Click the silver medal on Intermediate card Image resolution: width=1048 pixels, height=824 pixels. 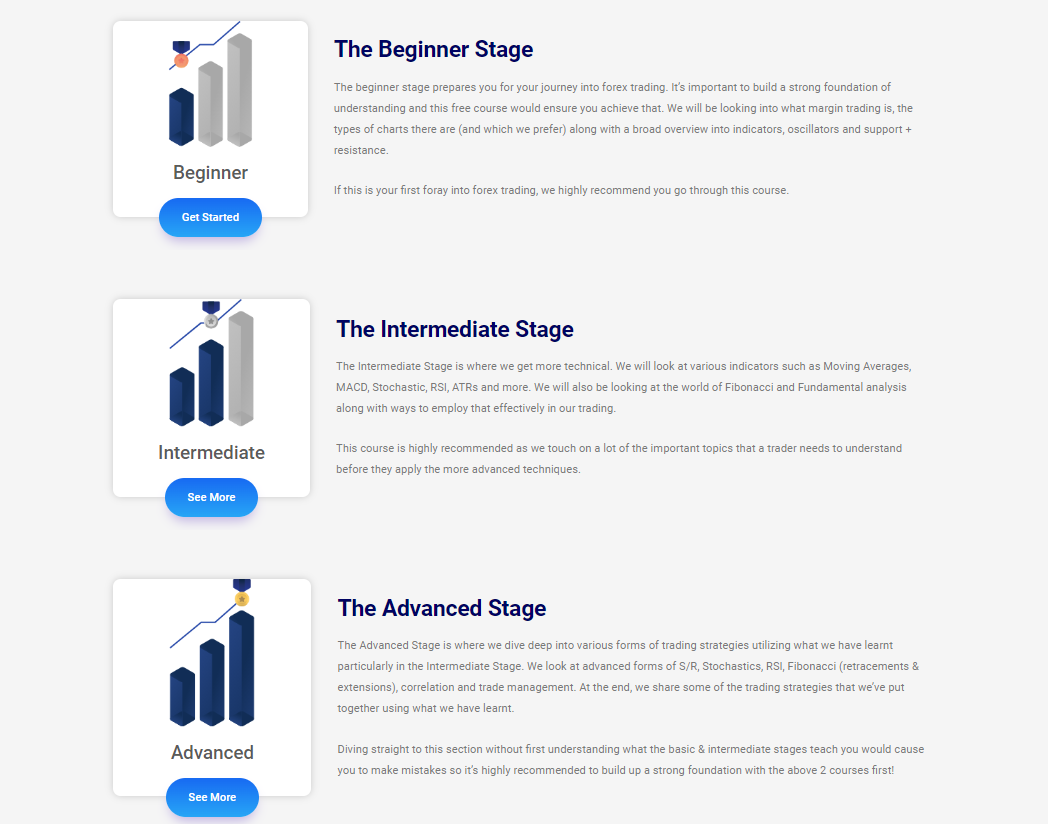211,315
